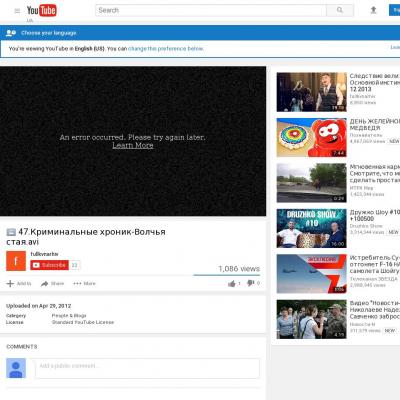
Task: Click the video player error area
Action: (133, 141)
